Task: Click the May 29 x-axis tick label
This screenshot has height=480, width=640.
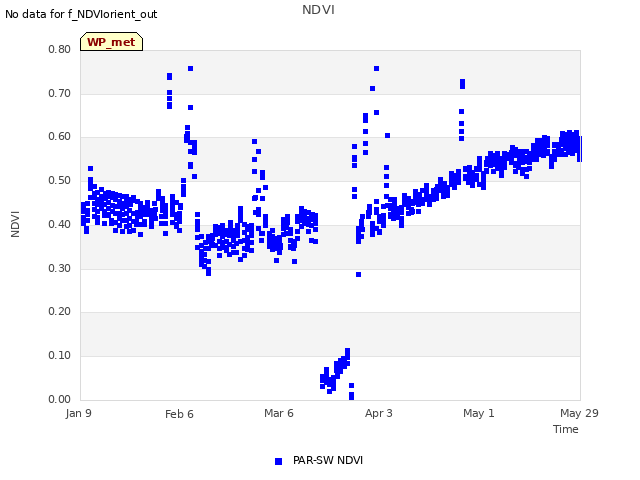Action: 579,413
